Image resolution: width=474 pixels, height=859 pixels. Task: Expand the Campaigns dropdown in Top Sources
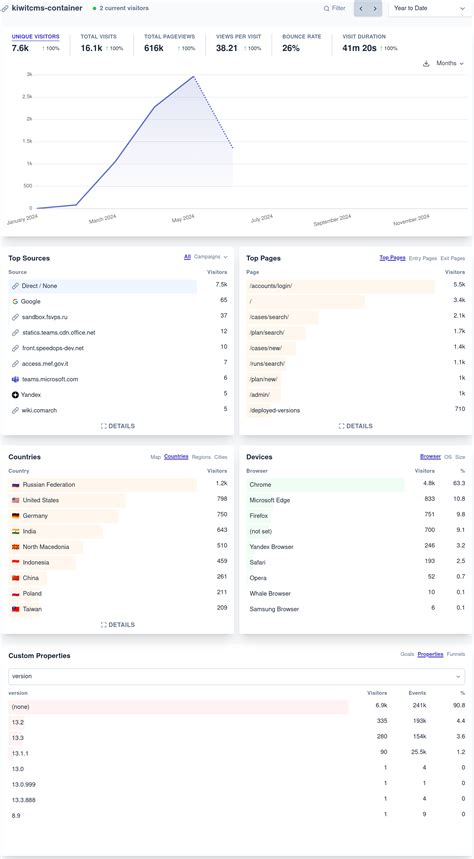[211, 256]
